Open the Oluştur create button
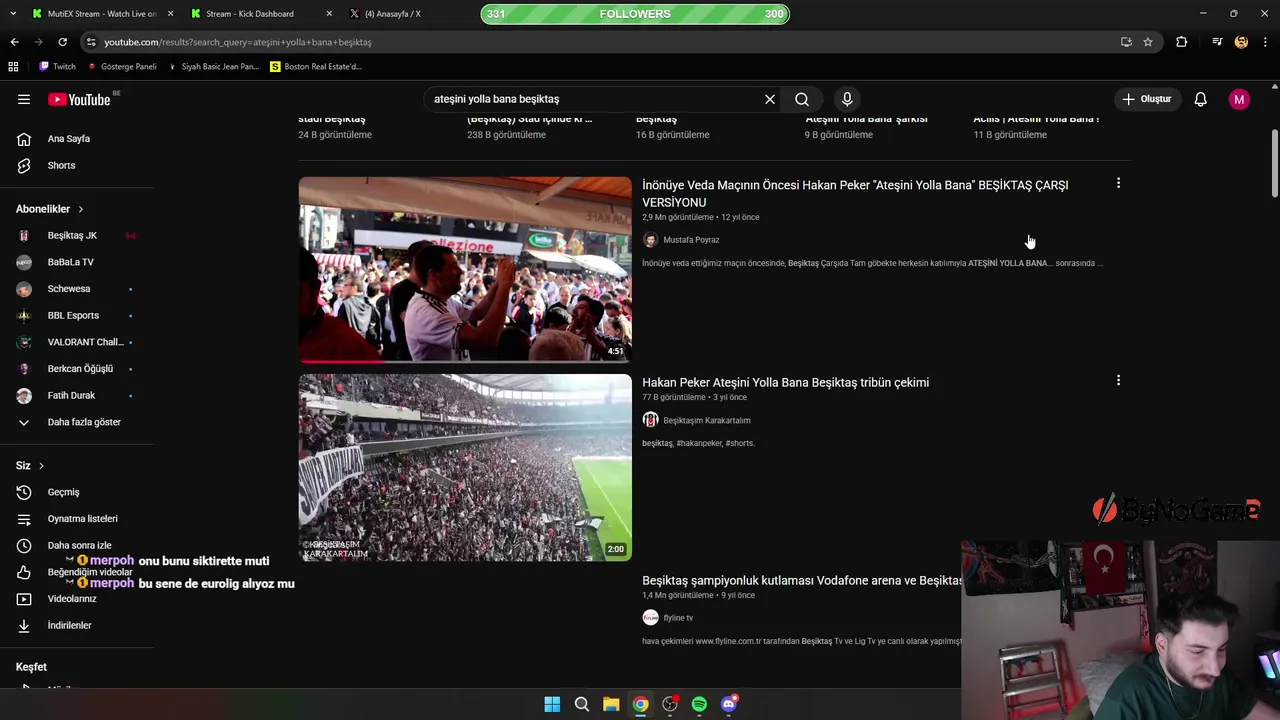 point(1146,99)
